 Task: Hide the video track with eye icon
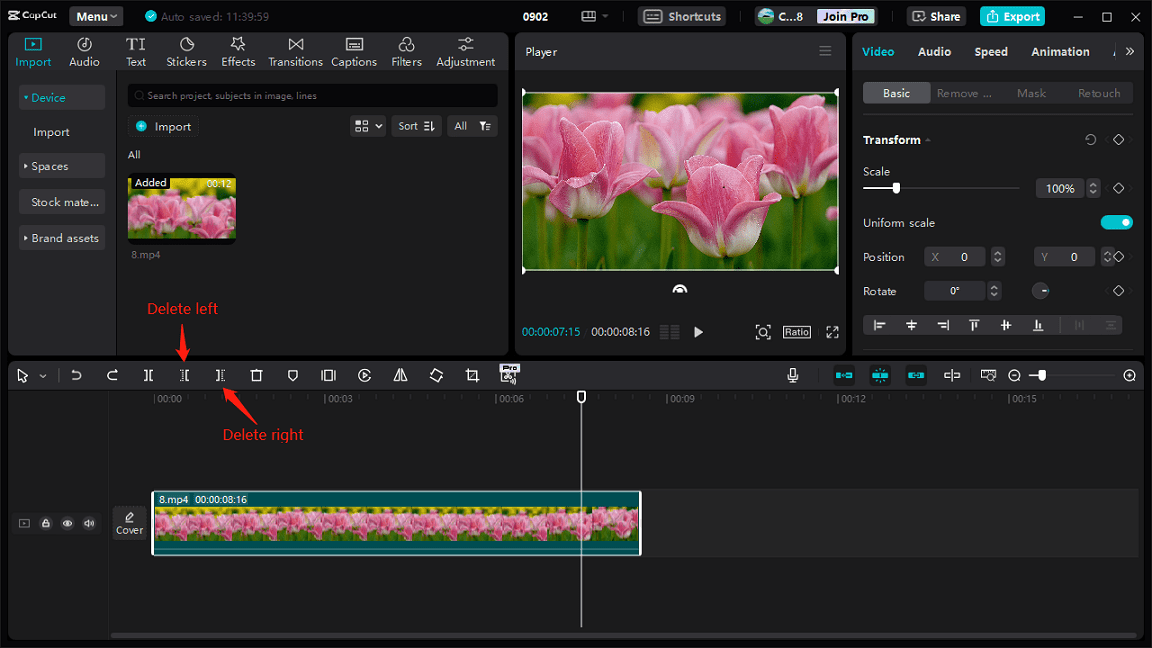coord(67,523)
